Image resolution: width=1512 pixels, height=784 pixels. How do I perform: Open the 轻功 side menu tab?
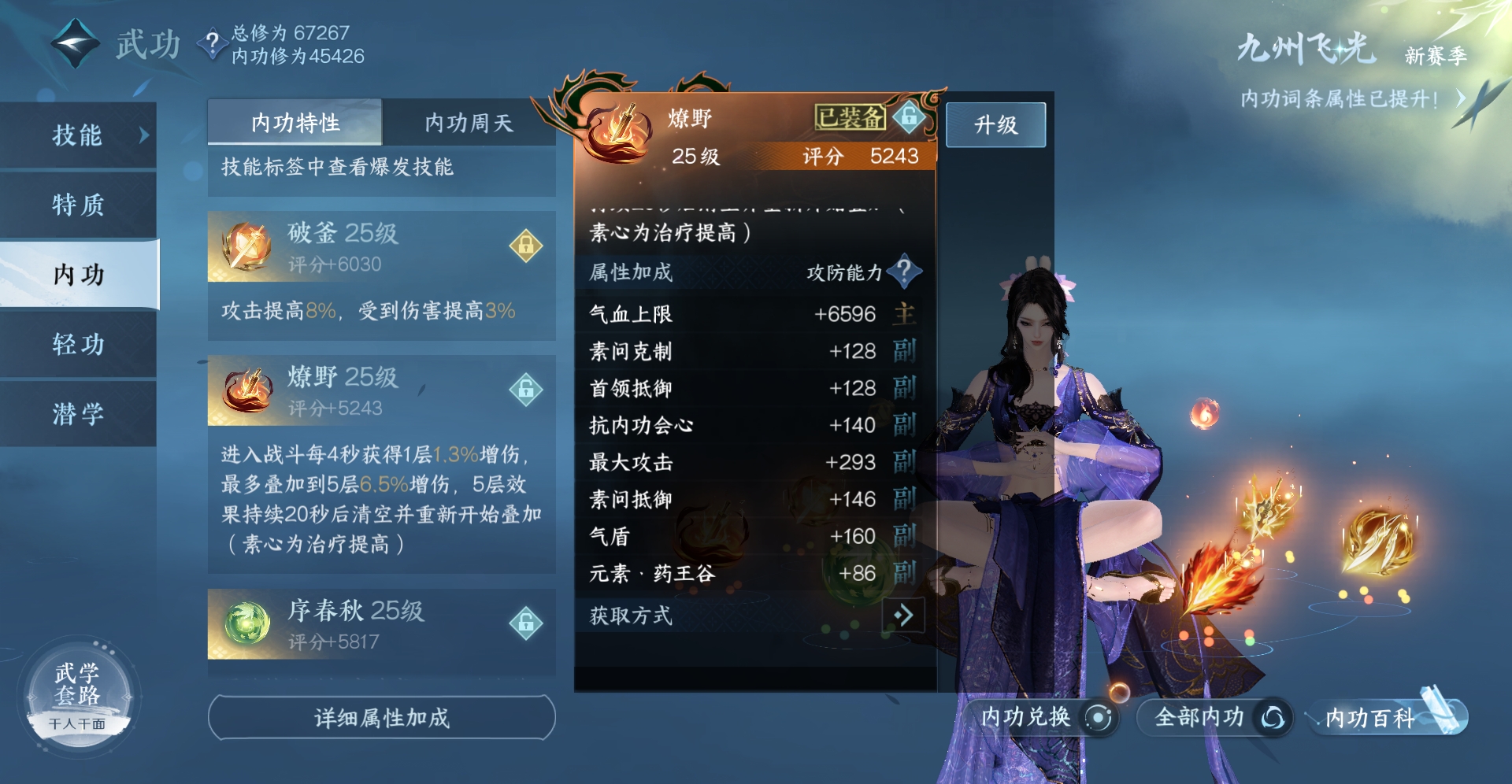[x=78, y=344]
